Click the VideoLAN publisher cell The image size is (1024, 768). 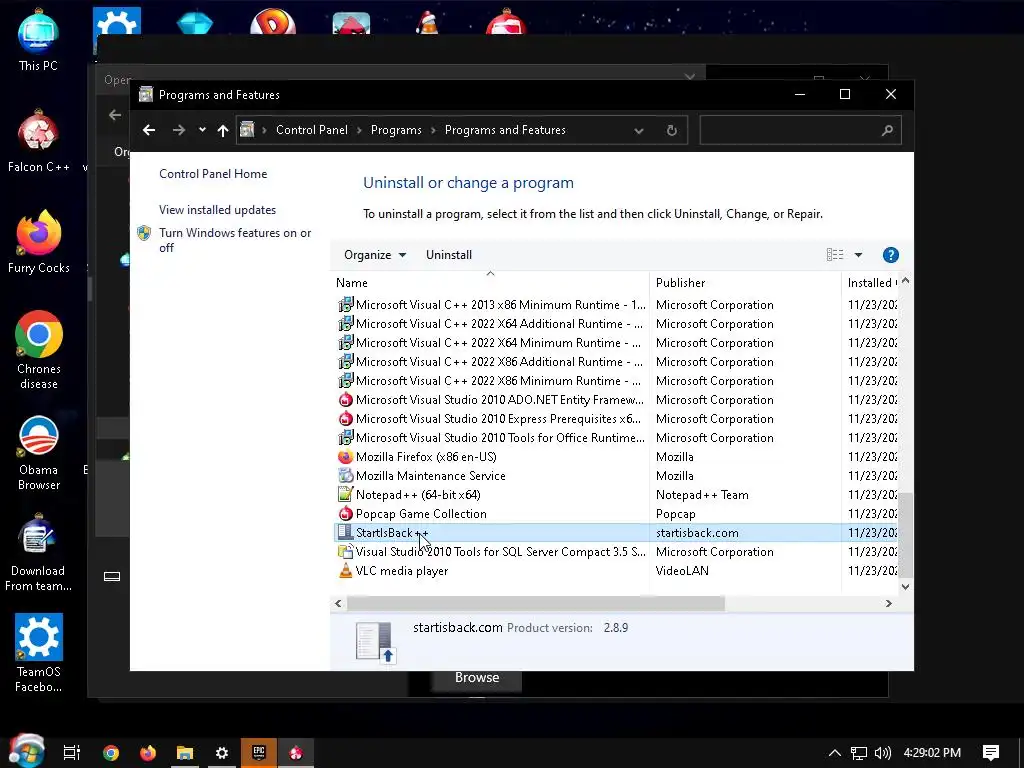(682, 571)
